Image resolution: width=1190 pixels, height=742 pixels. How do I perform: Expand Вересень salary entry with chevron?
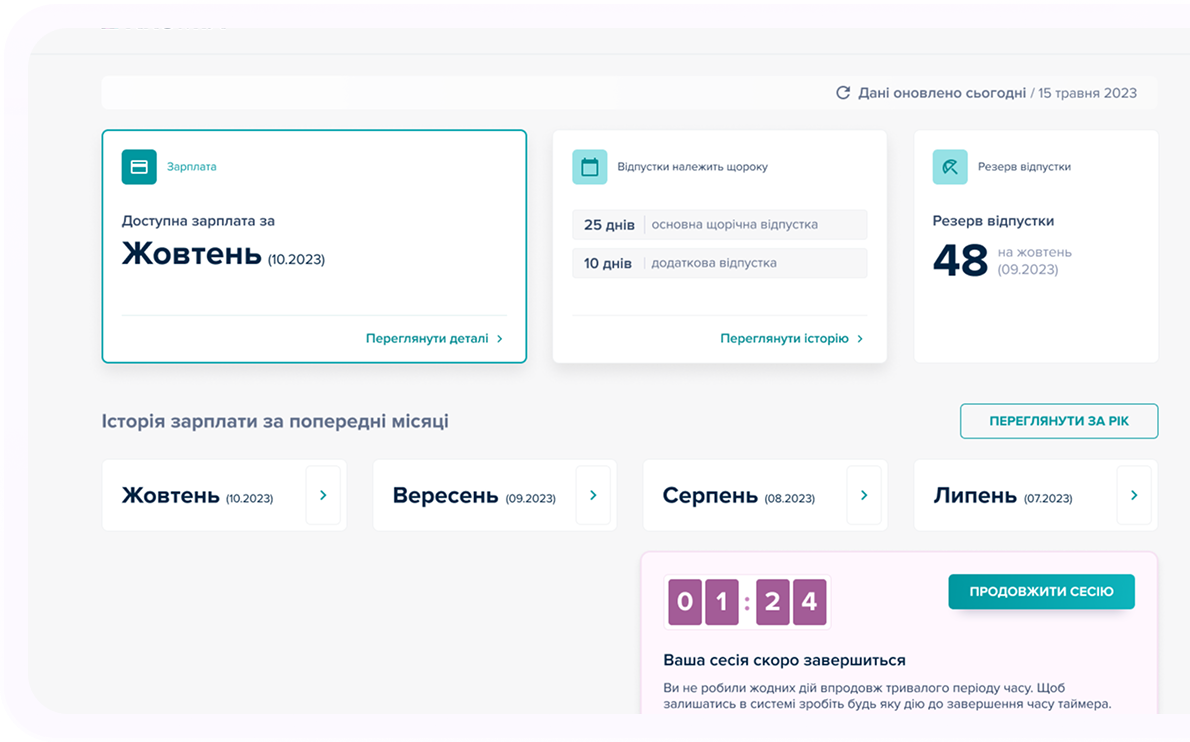click(x=593, y=495)
